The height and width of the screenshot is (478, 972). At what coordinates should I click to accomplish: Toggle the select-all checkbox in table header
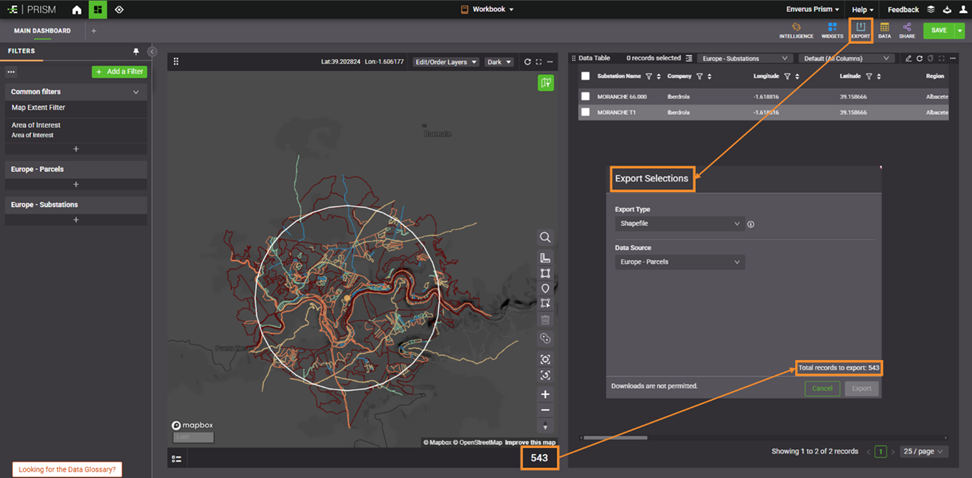(585, 76)
